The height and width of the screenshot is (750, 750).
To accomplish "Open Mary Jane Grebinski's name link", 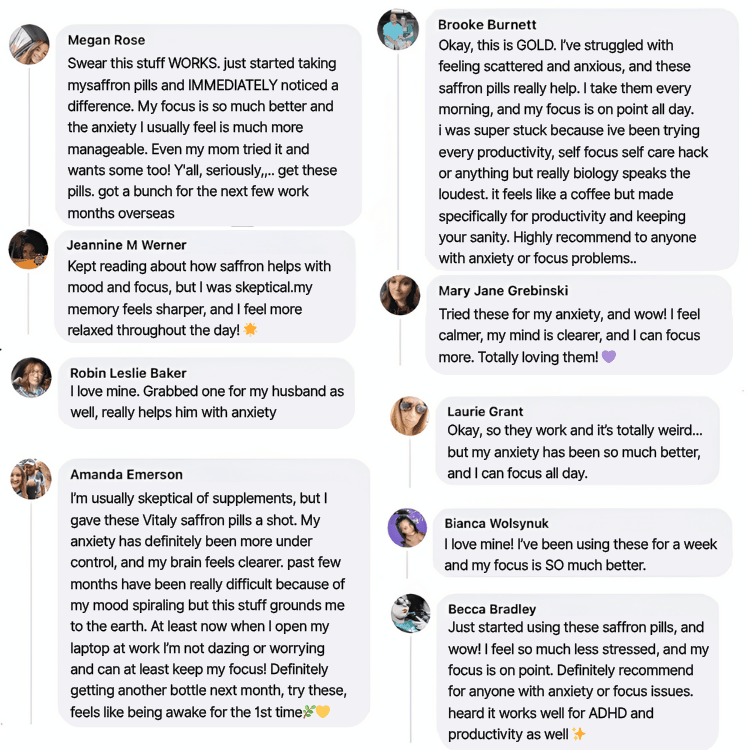I will (503, 291).
